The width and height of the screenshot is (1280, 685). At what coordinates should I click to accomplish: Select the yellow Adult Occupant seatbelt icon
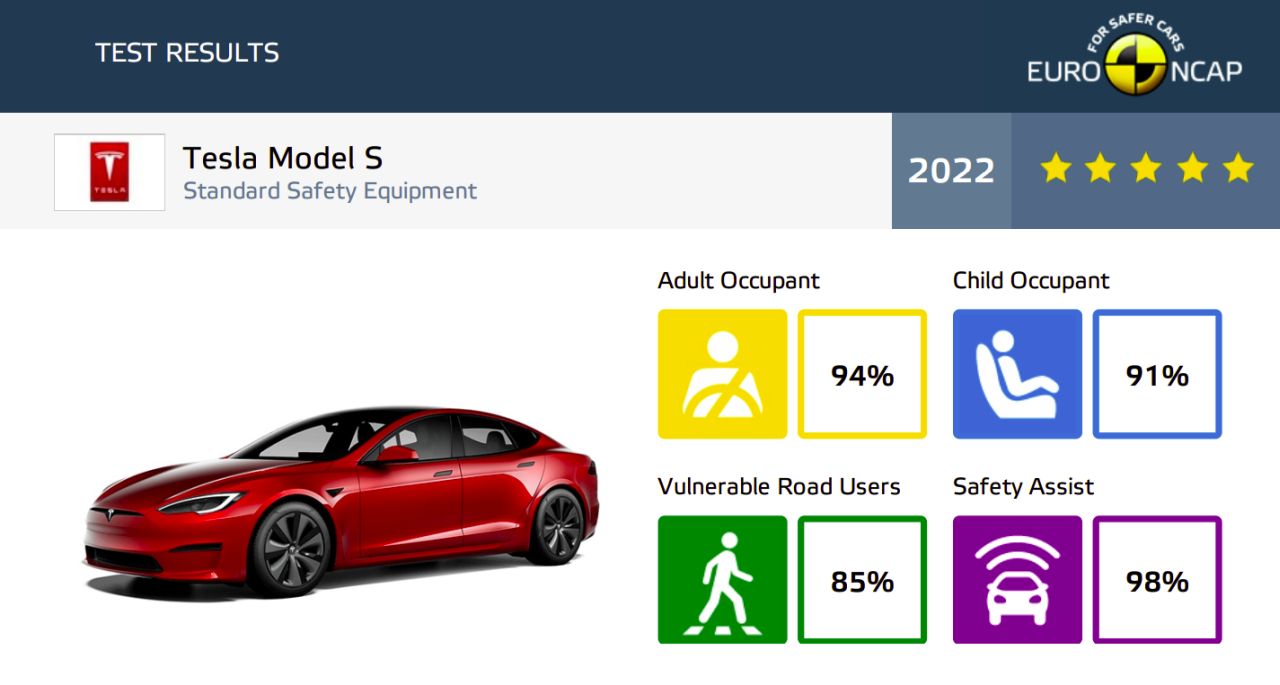[722, 374]
